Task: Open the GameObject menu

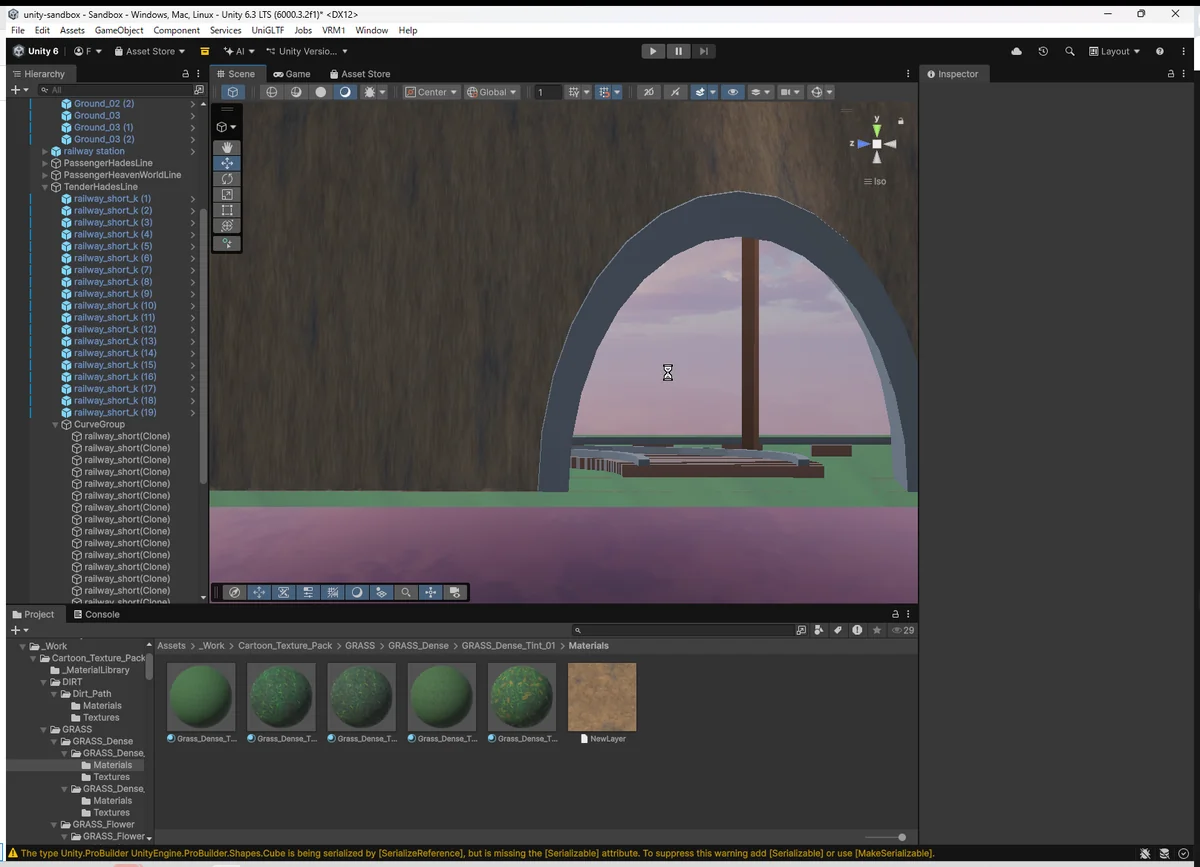Action: (119, 30)
